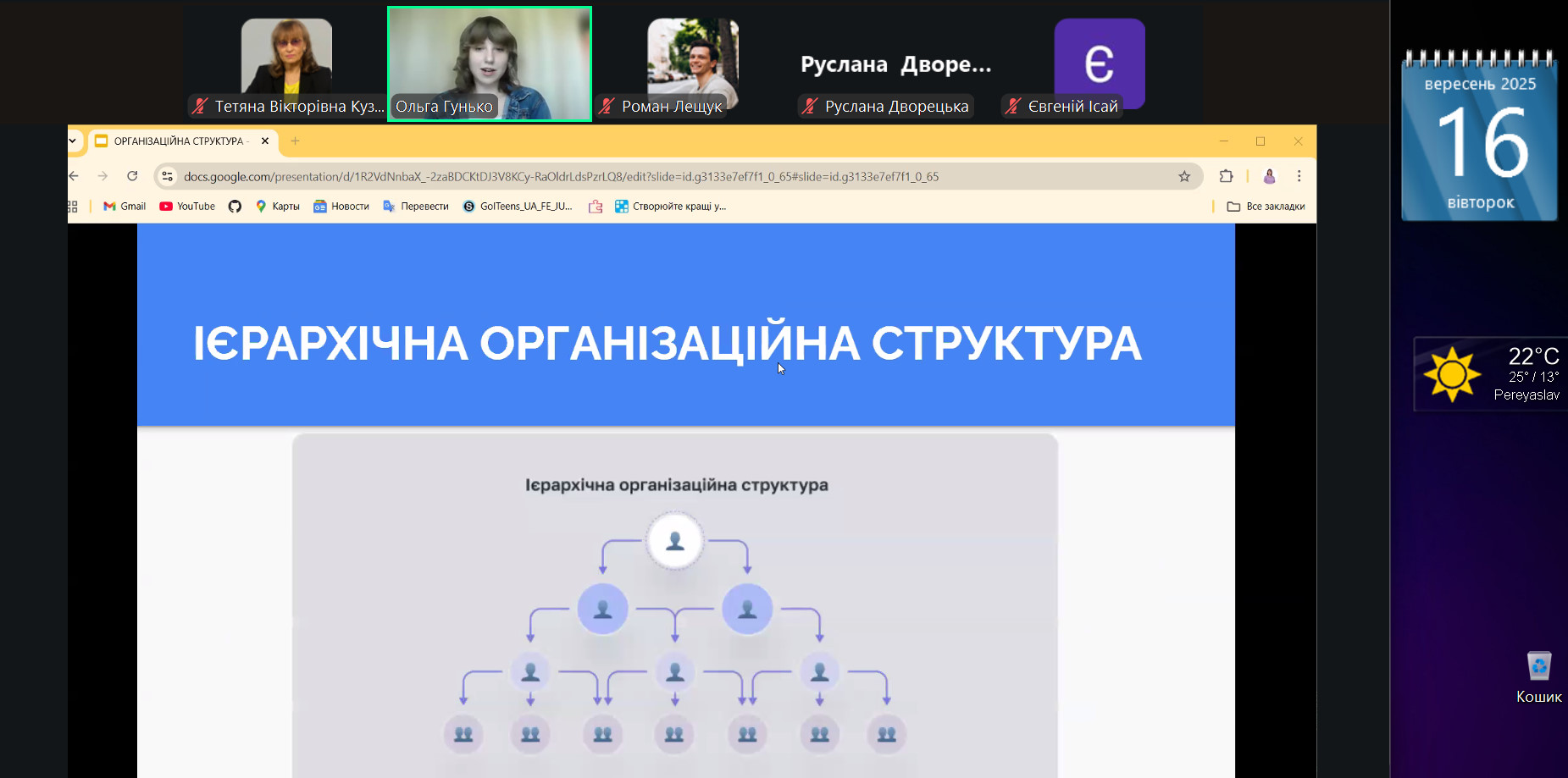View site information icon in address bar
This screenshot has width=1568, height=778.
(x=168, y=176)
